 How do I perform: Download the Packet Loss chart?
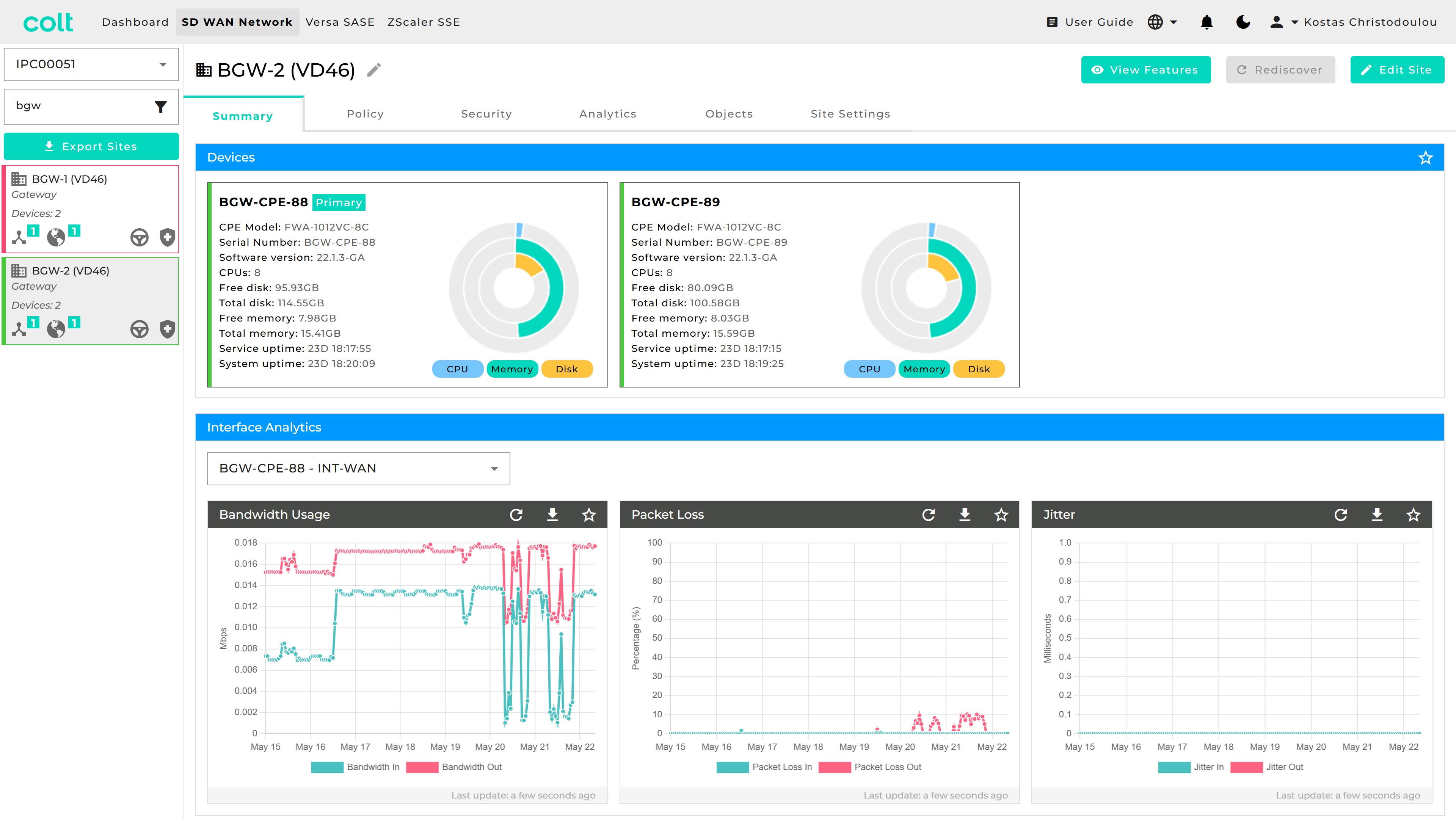click(965, 515)
